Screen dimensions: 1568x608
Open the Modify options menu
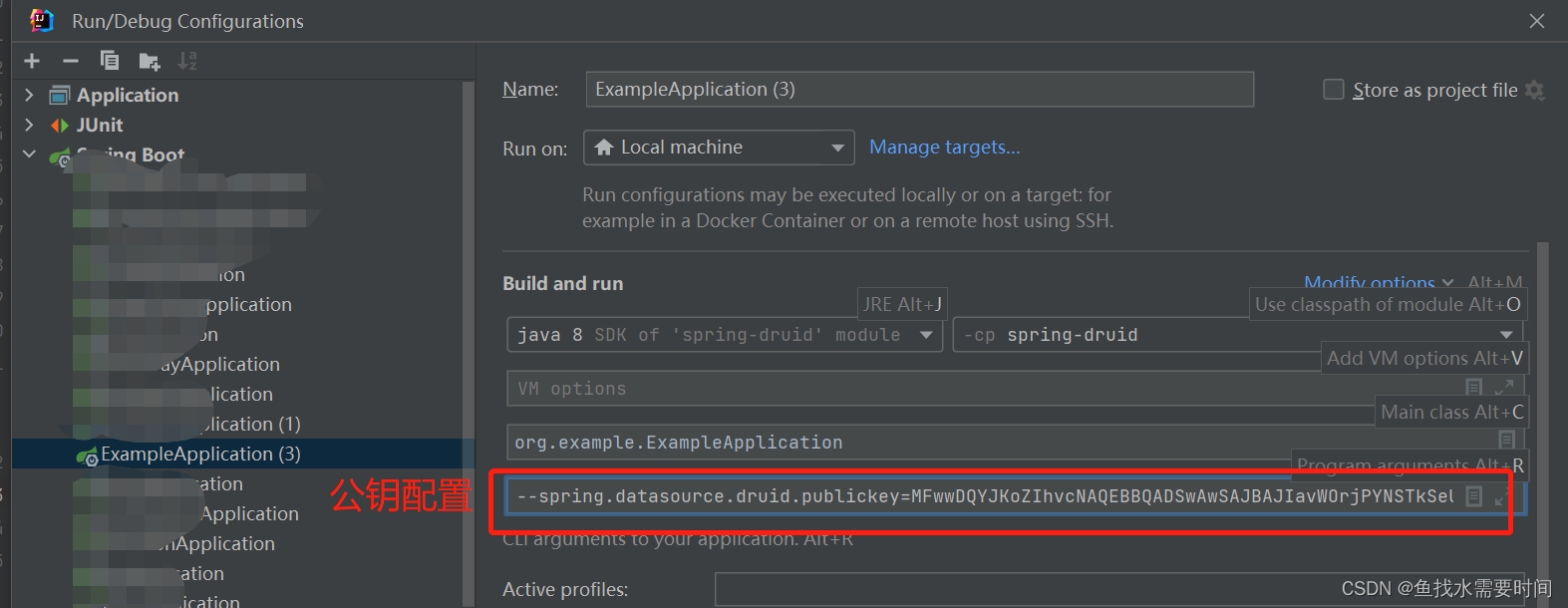[1378, 282]
